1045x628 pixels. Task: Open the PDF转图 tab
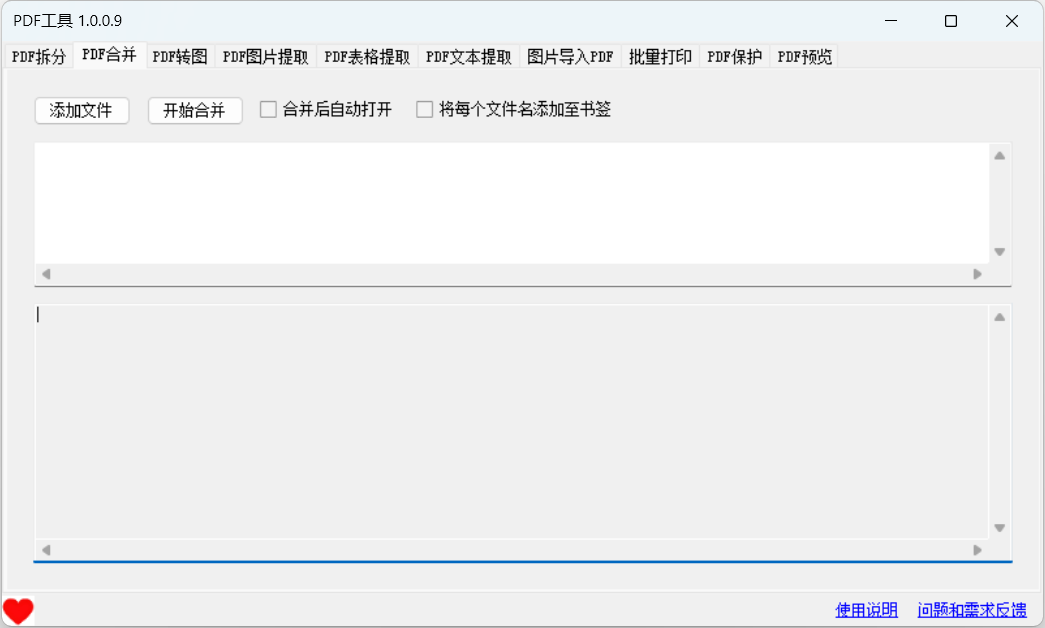click(180, 57)
